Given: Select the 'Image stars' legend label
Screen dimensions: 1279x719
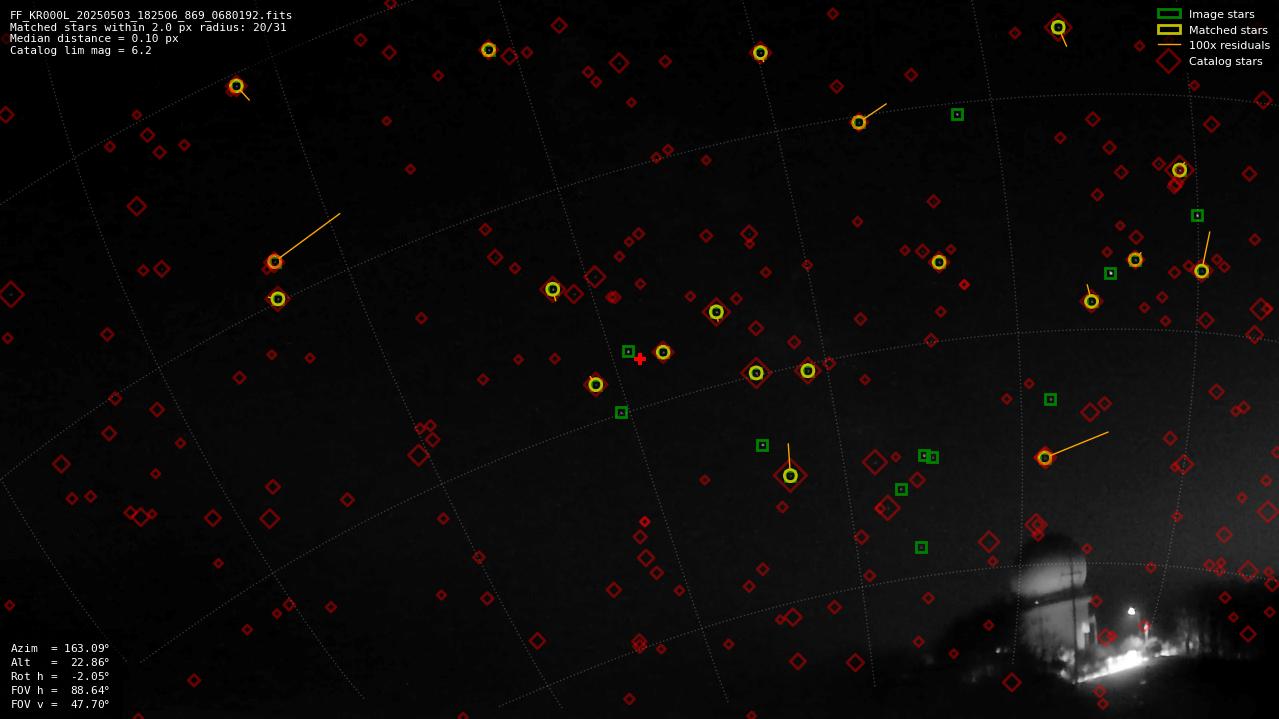Looking at the screenshot, I should [x=1221, y=14].
